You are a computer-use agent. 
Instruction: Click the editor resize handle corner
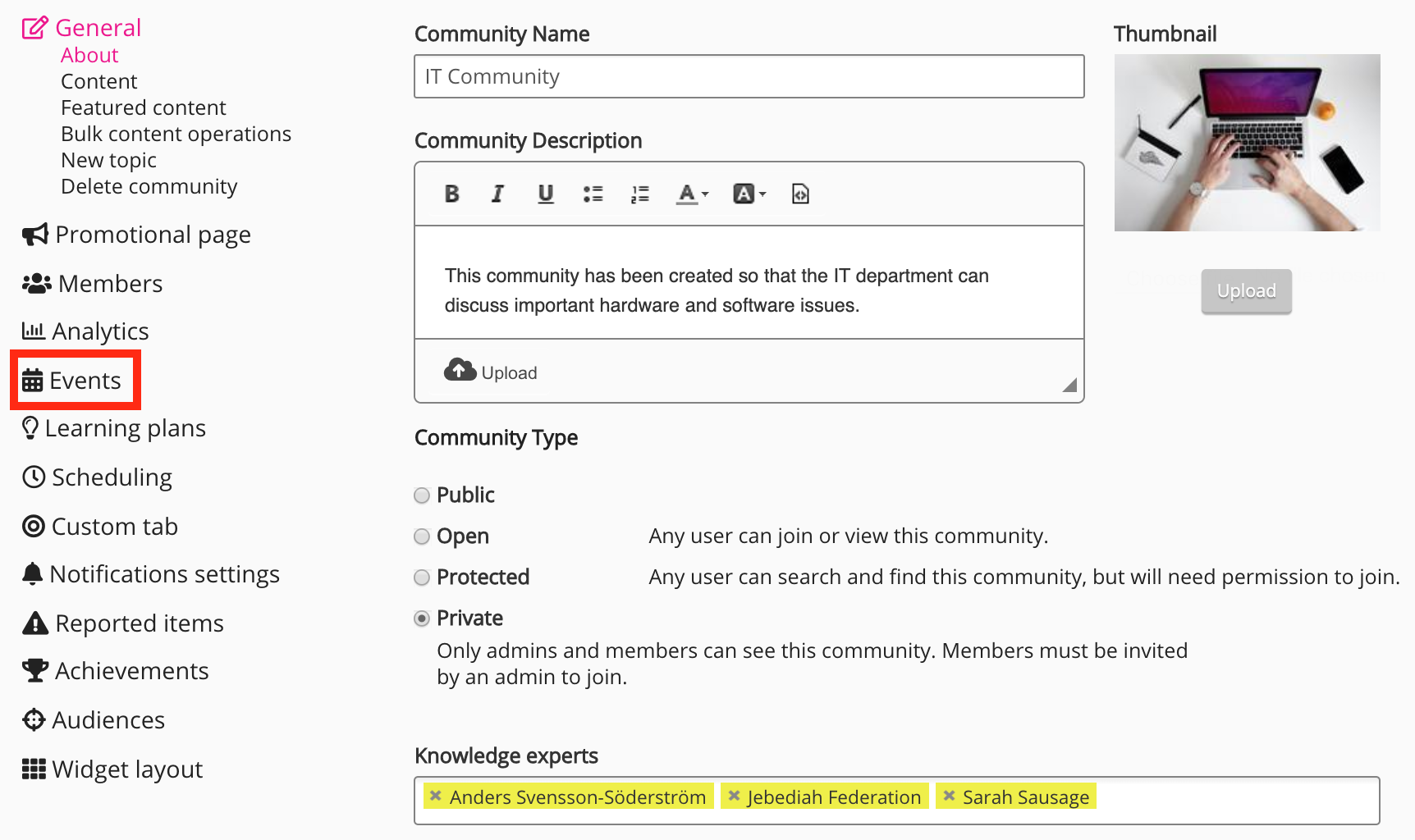pos(1069,386)
